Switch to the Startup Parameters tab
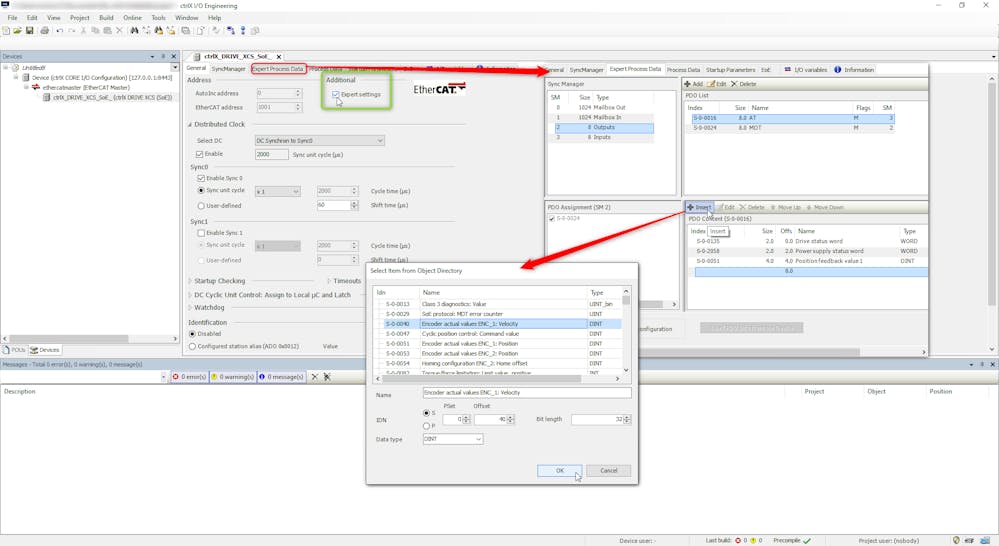Image resolution: width=999 pixels, height=546 pixels. coord(730,70)
